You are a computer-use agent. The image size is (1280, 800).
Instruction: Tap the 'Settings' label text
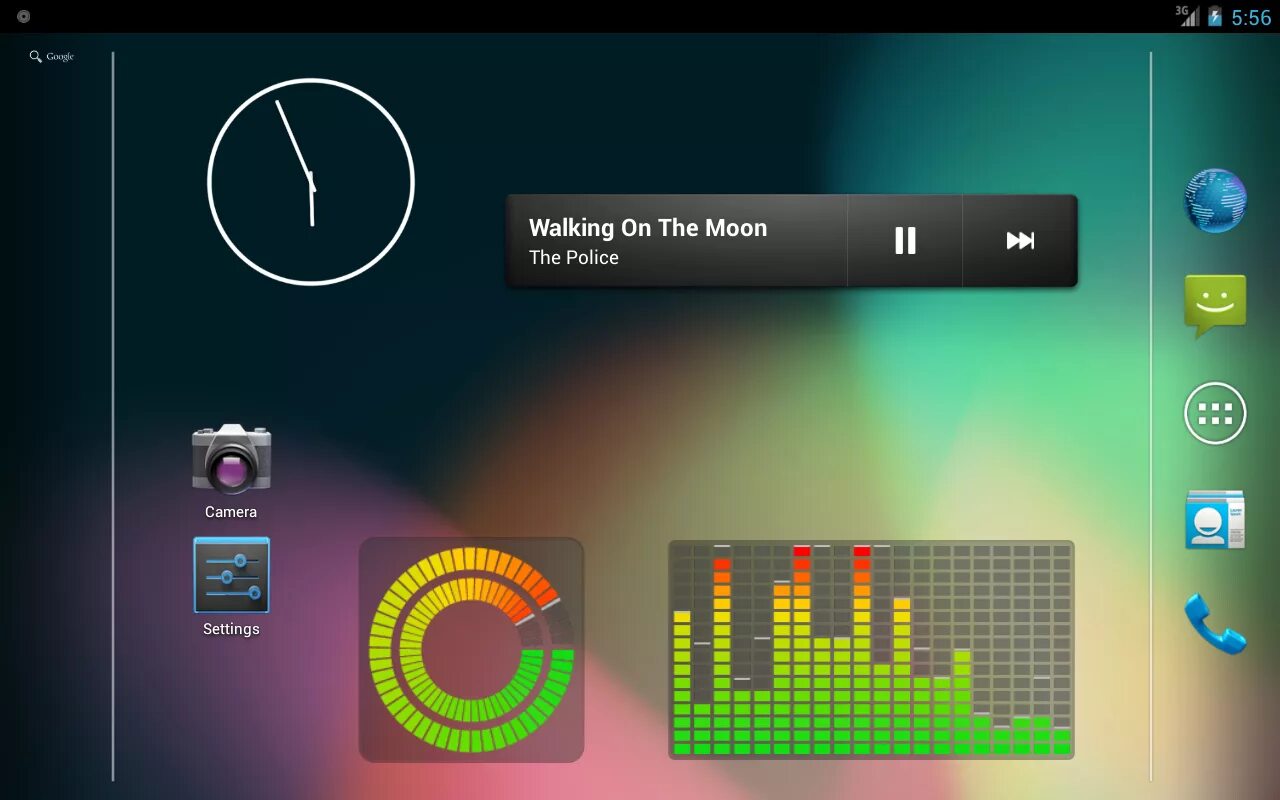(x=231, y=629)
